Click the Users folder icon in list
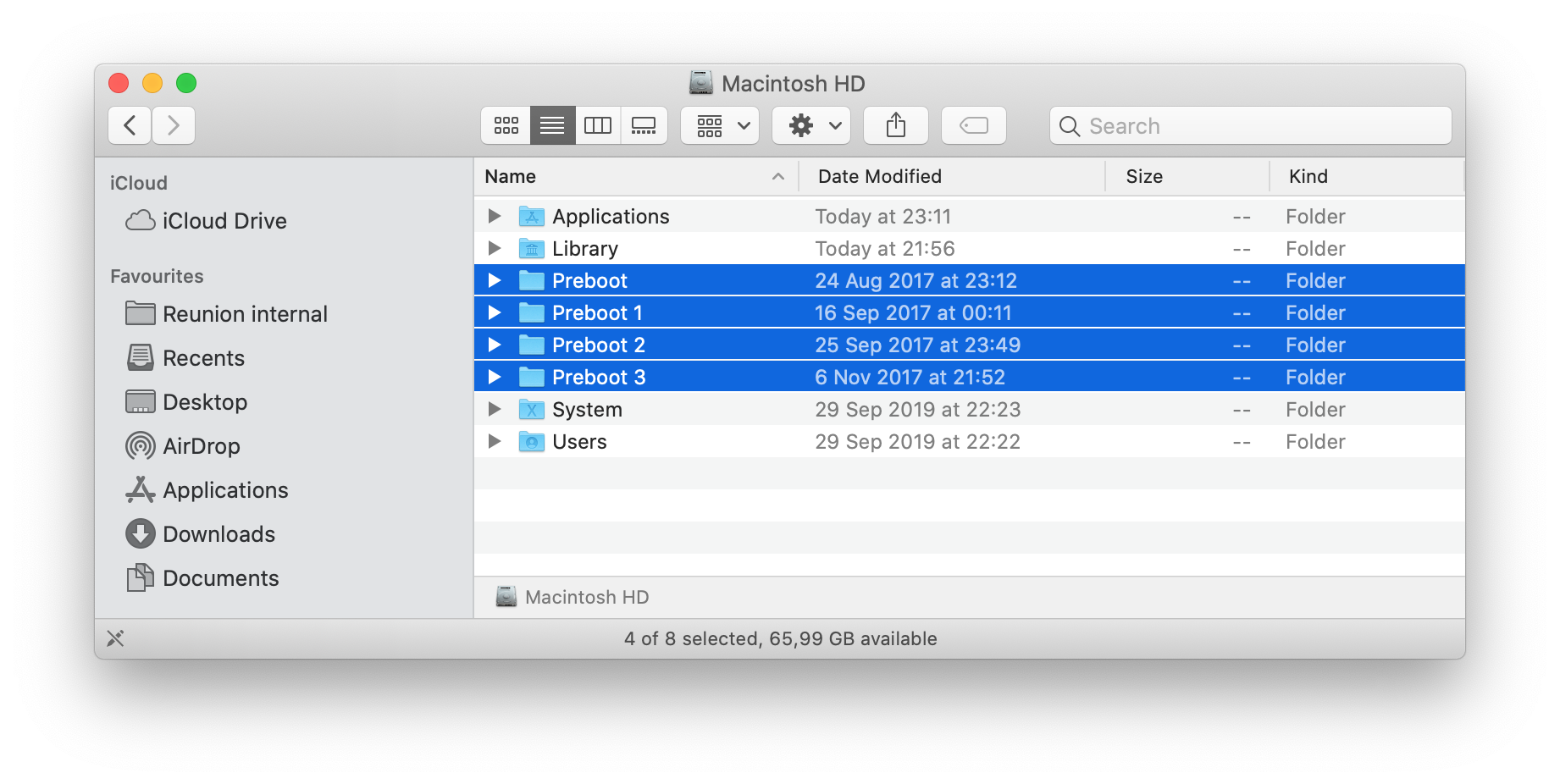The height and width of the screenshot is (784, 1560). pos(531,441)
